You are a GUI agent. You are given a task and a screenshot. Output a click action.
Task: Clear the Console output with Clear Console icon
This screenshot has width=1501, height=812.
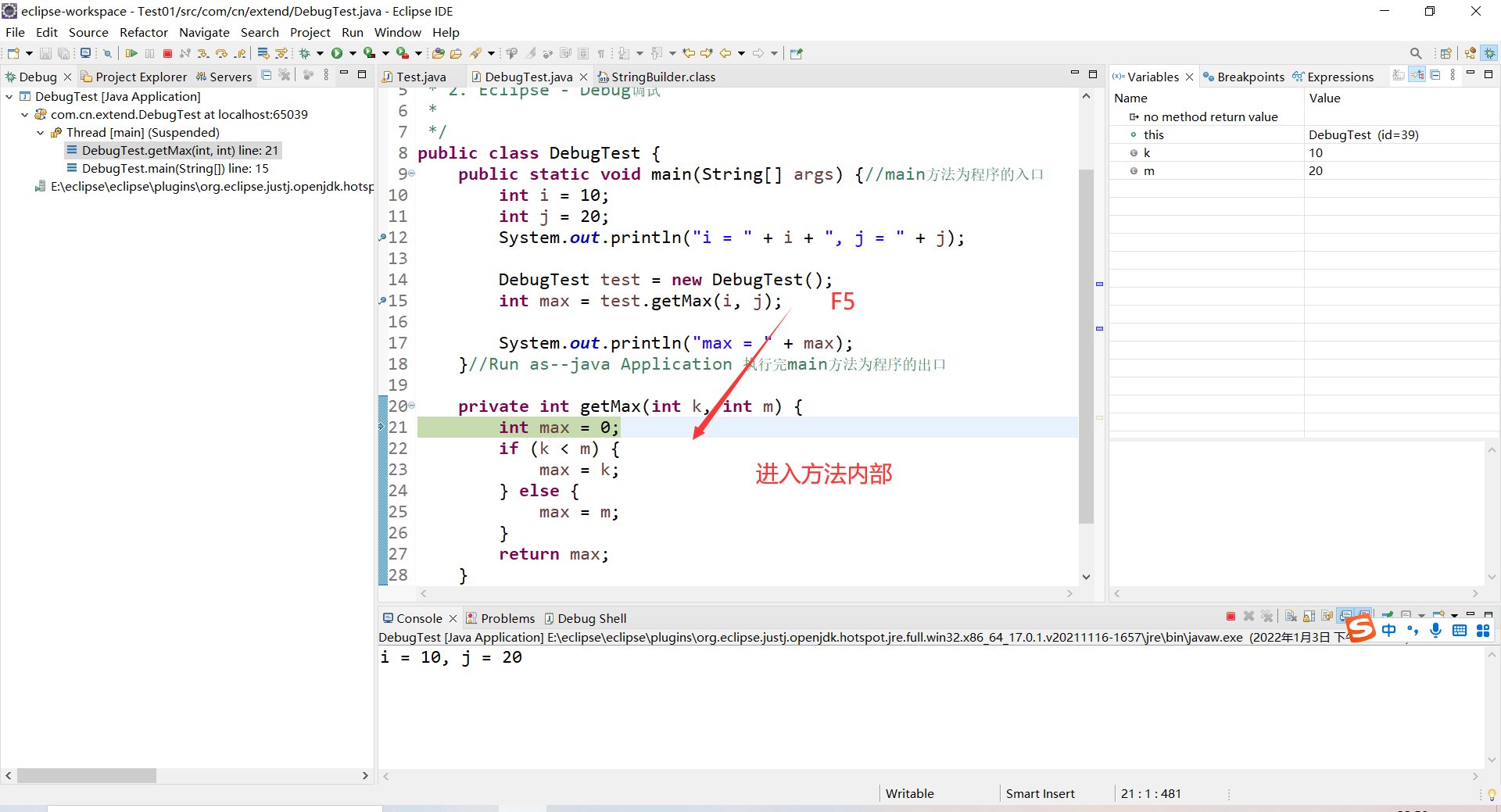(1289, 617)
